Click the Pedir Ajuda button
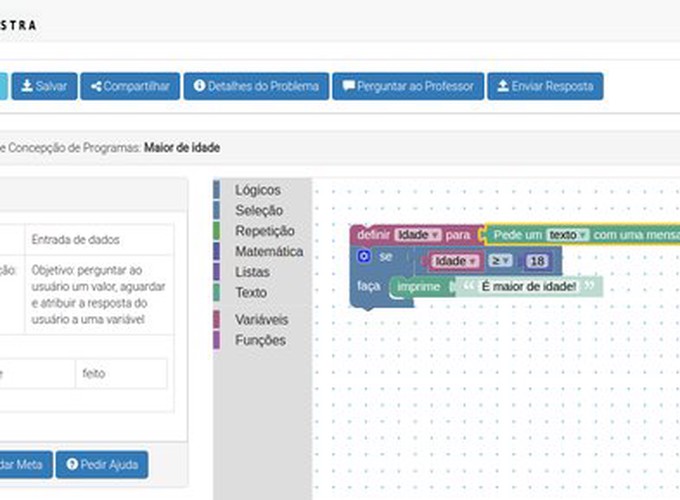The width and height of the screenshot is (680, 500). [102, 465]
